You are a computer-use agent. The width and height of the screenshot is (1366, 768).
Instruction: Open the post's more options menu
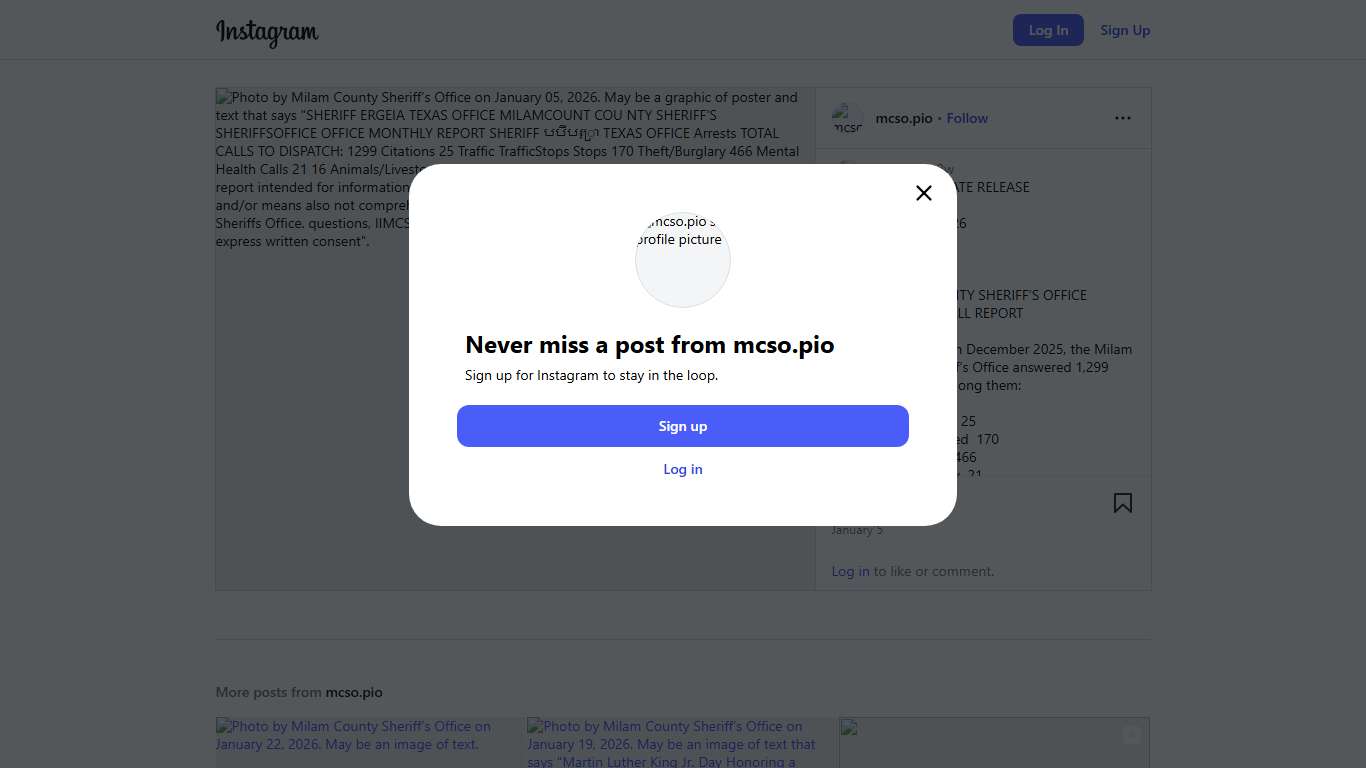pos(1123,118)
